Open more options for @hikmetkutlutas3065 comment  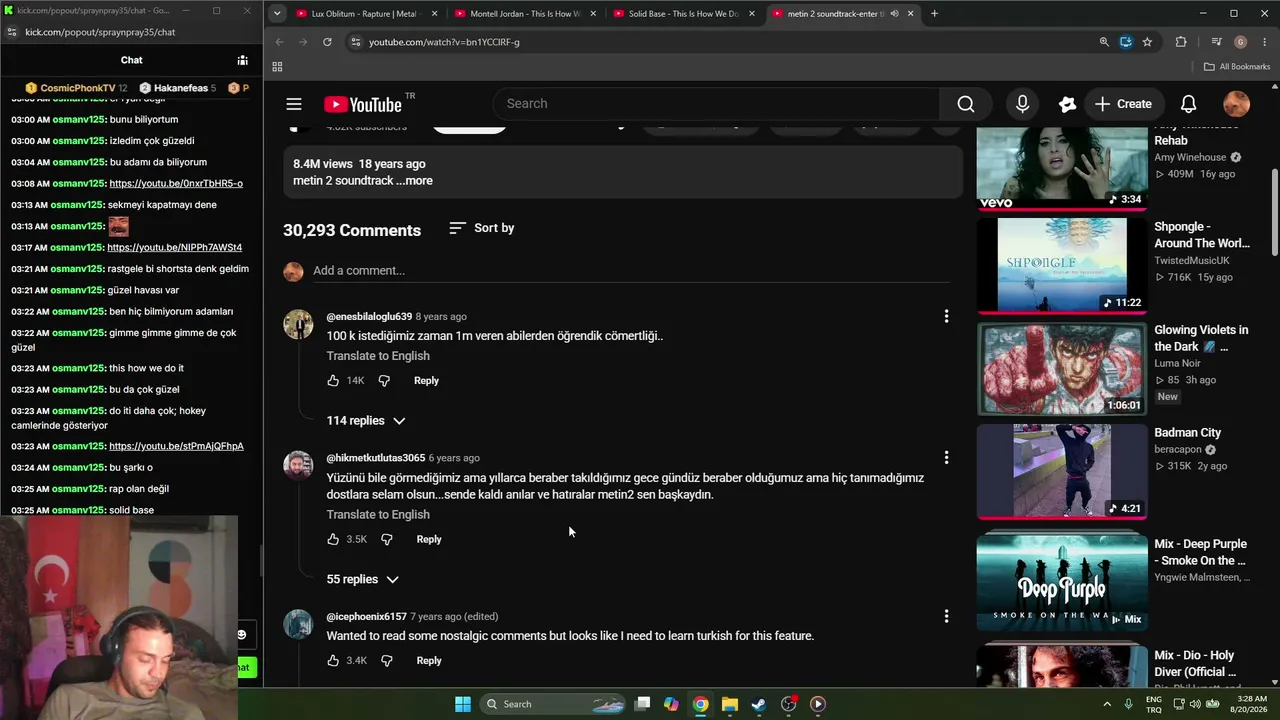[x=946, y=457]
